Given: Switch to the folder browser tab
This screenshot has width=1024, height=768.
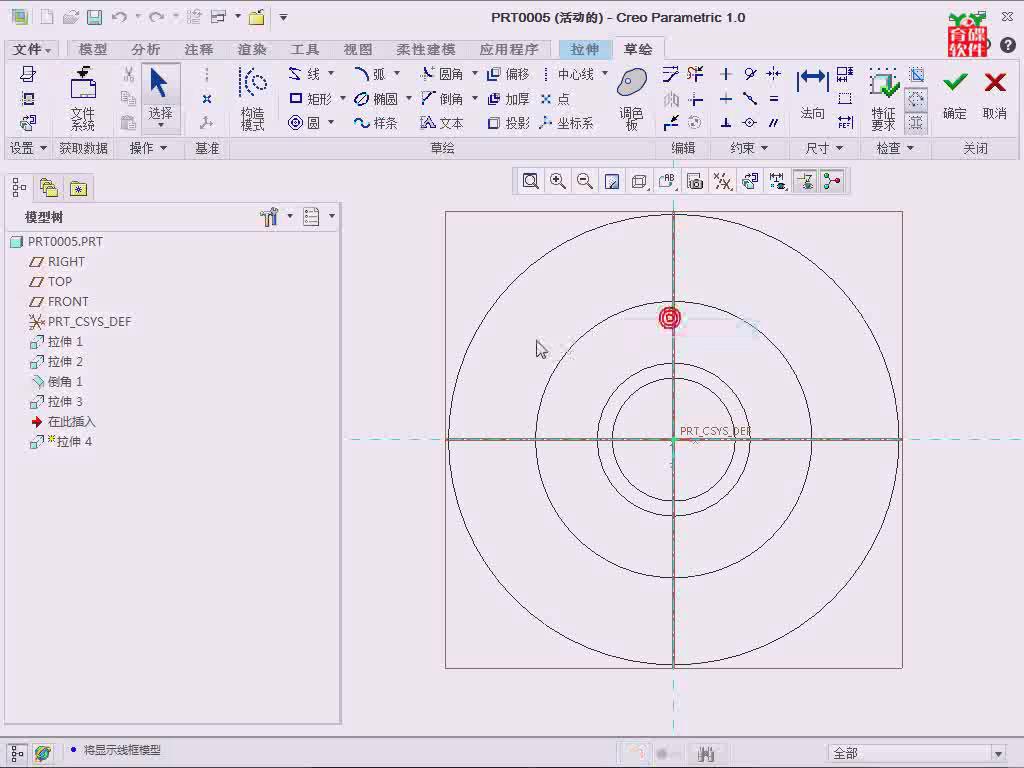Looking at the screenshot, I should click(x=49, y=189).
